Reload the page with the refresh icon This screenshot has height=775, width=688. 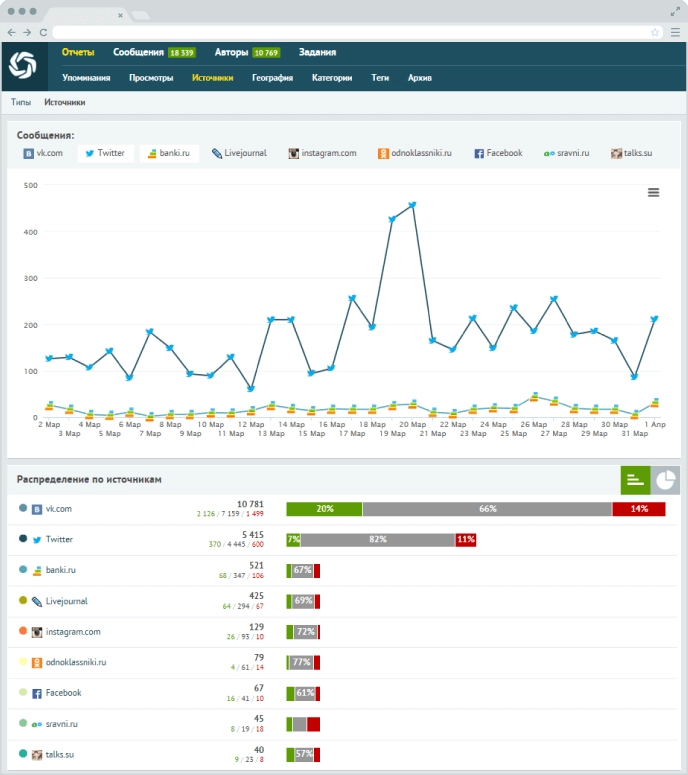43,32
